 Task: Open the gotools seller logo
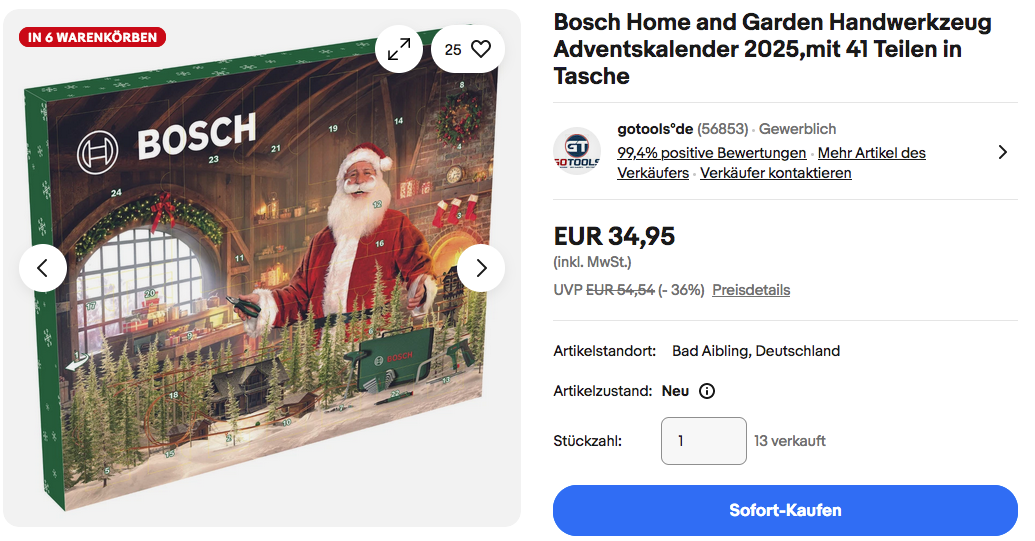pyautogui.click(x=577, y=151)
